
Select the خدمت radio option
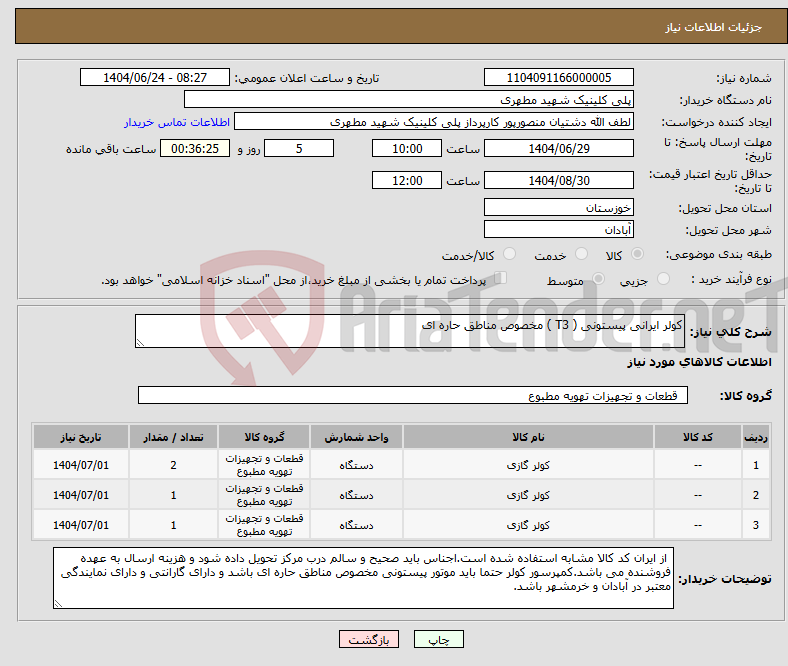pyautogui.click(x=578, y=256)
